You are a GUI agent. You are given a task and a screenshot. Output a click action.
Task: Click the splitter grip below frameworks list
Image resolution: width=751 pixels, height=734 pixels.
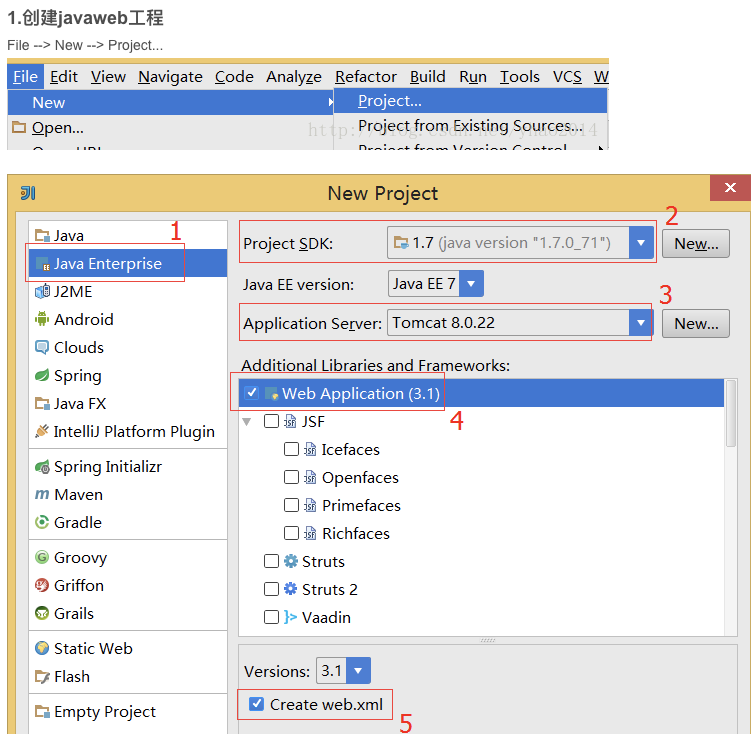point(488,640)
